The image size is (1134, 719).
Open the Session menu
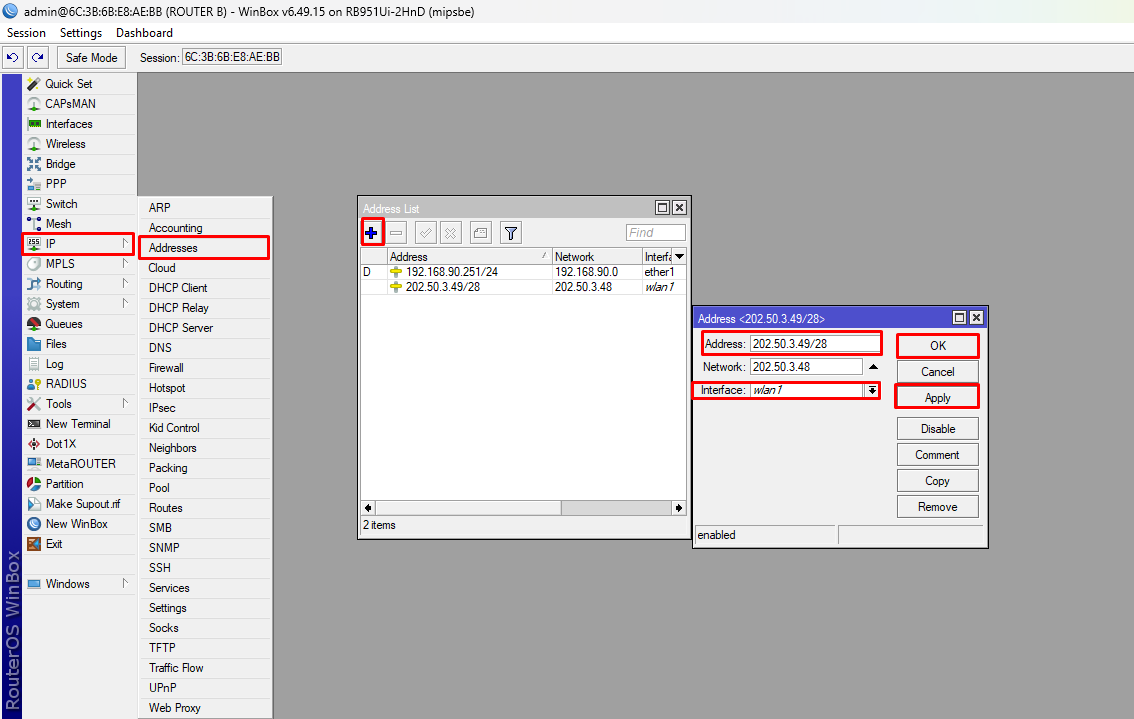tap(26, 33)
